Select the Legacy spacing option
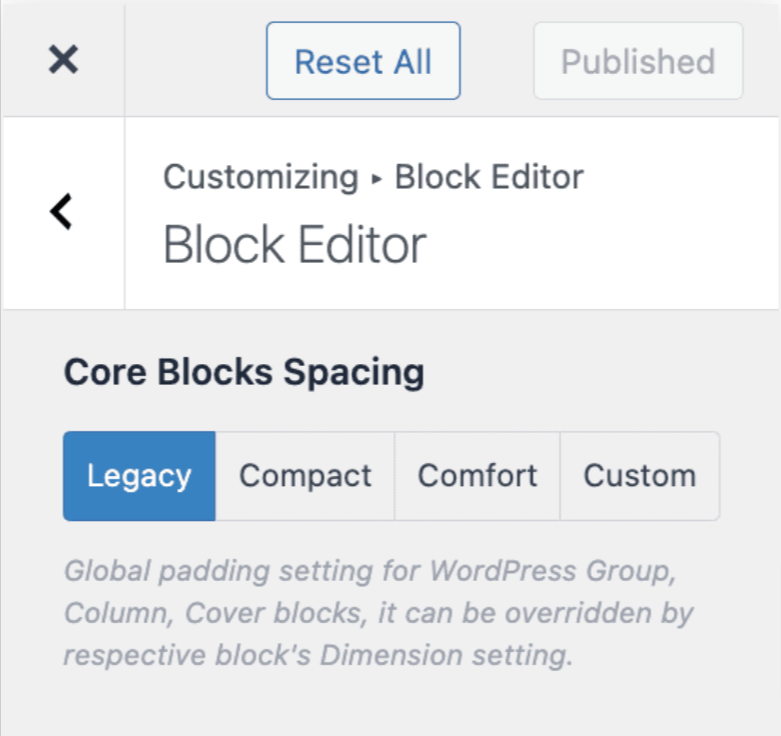The width and height of the screenshot is (781, 736). (139, 476)
